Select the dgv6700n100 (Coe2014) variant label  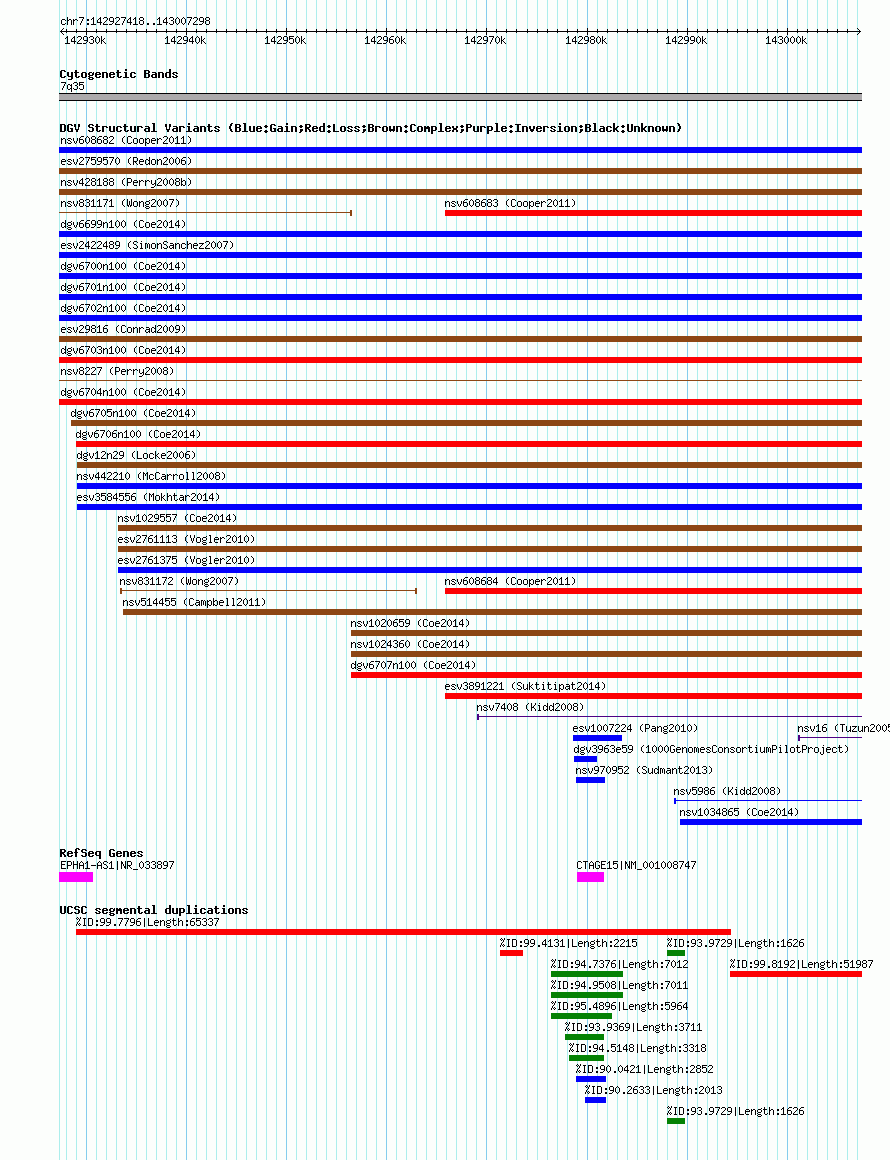pos(123,266)
